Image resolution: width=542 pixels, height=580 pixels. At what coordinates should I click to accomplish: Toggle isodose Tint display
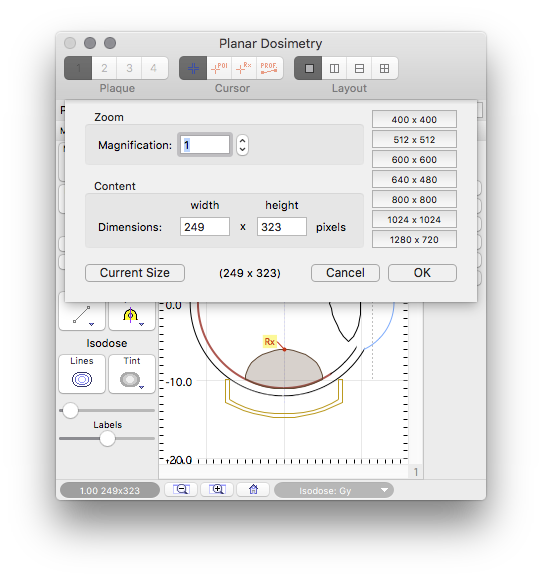(x=132, y=374)
